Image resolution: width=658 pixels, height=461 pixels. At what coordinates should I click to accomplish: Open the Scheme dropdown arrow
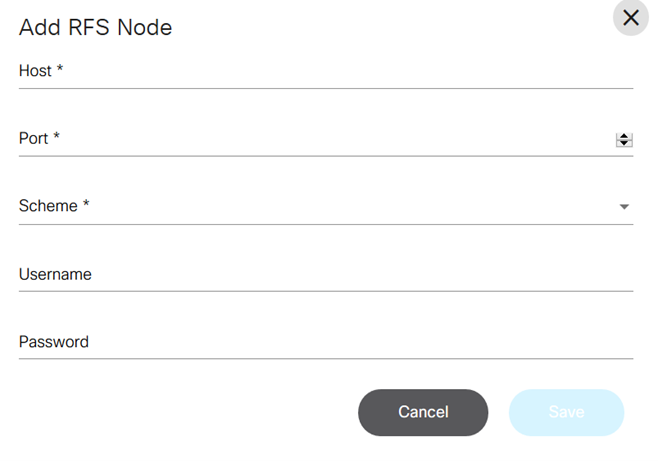pos(624,207)
